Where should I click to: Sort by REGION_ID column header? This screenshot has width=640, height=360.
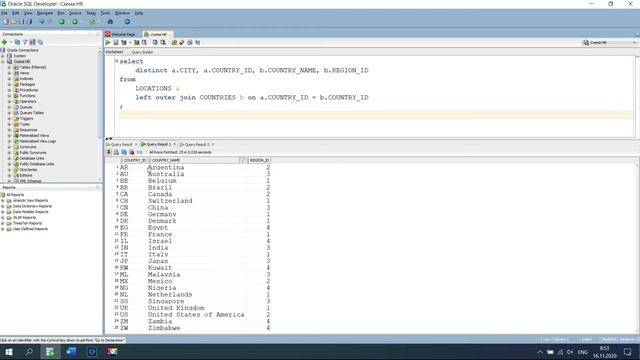pyautogui.click(x=259, y=160)
